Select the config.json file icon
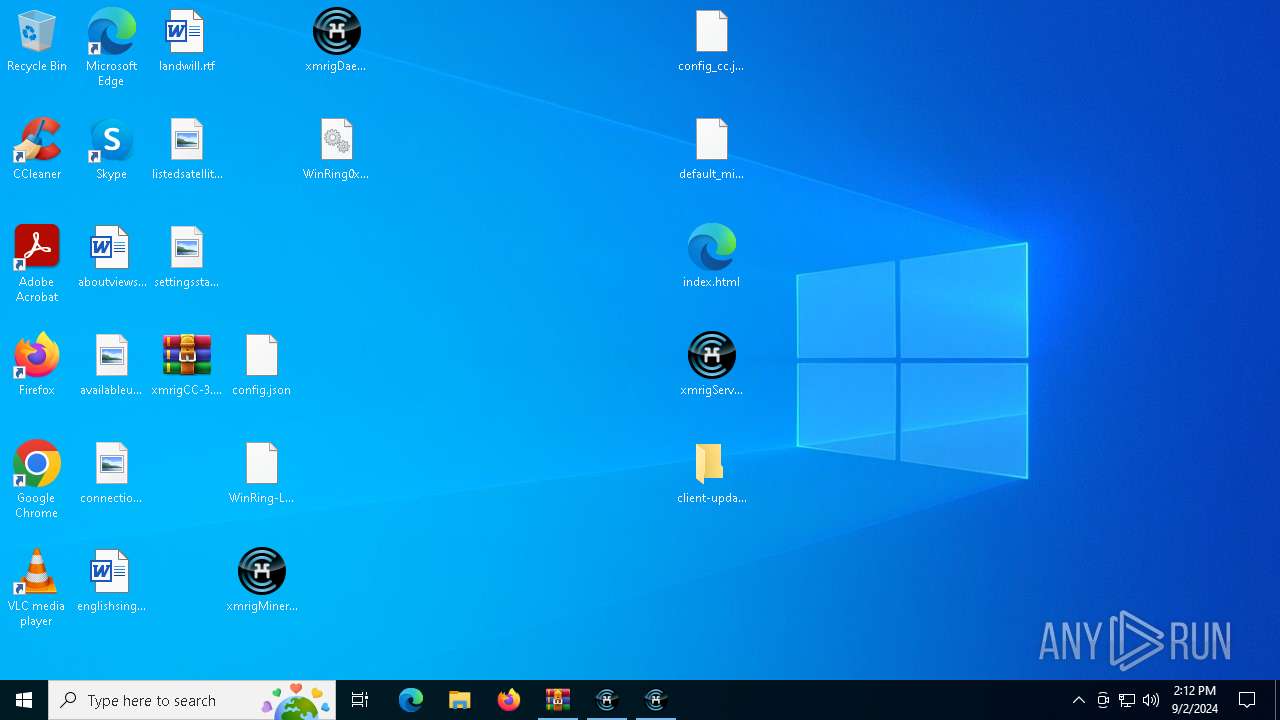This screenshot has height=720, width=1280. point(261,366)
